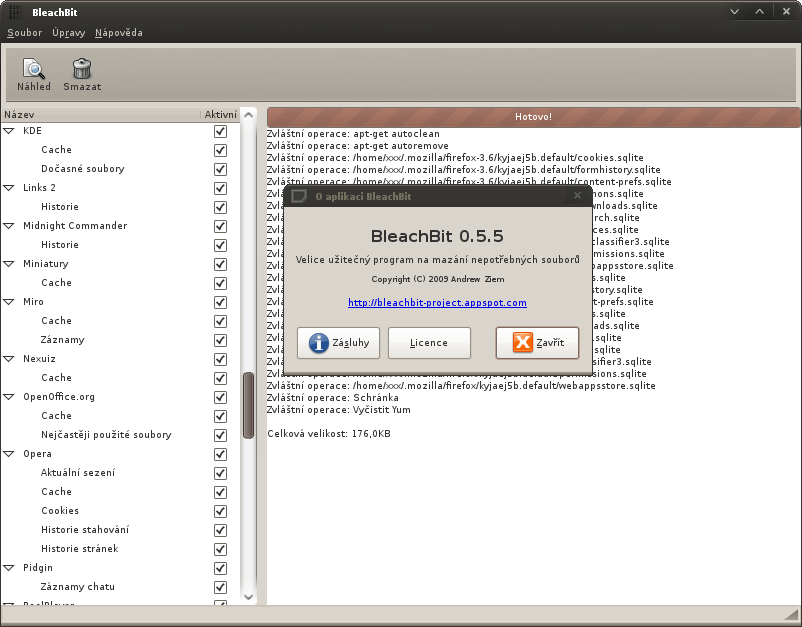Click the 'Celková velikost: 176,0KB' text

[x=329, y=434]
